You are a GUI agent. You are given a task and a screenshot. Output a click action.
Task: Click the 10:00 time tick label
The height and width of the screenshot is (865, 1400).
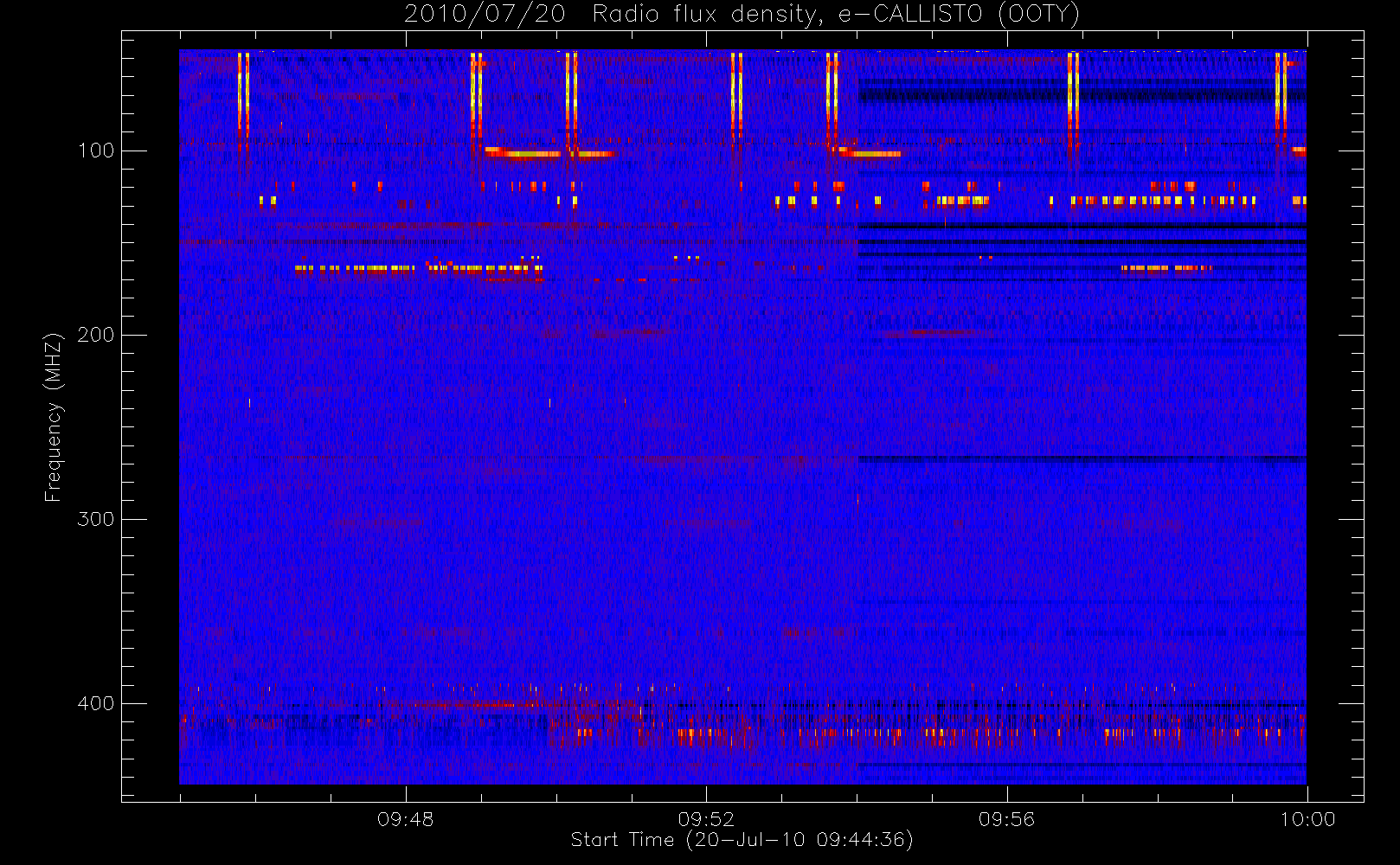click(x=1307, y=819)
